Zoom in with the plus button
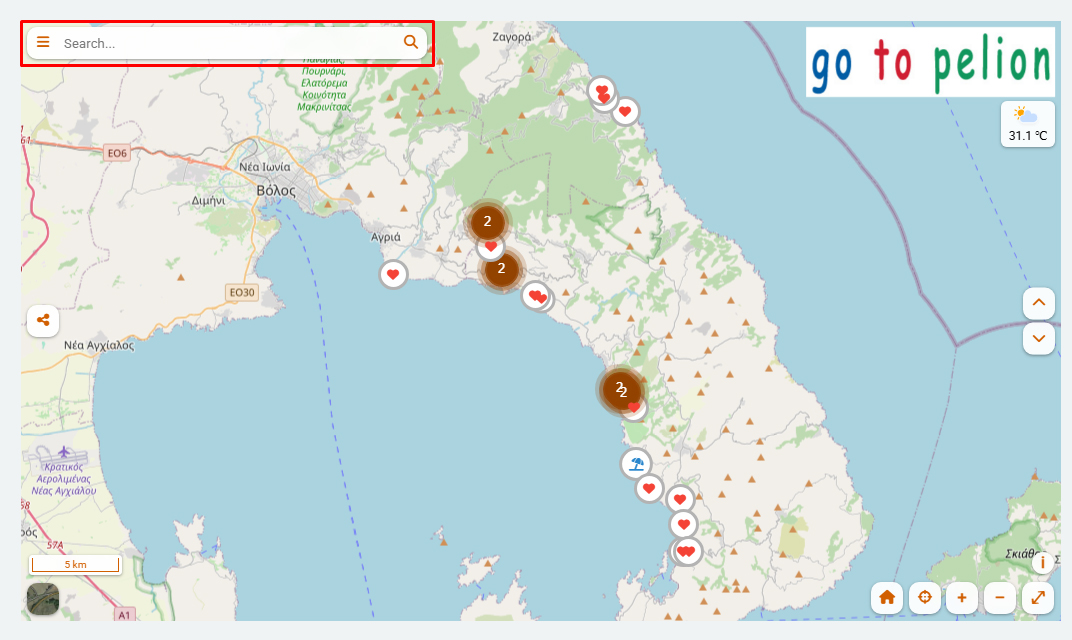 click(x=962, y=598)
